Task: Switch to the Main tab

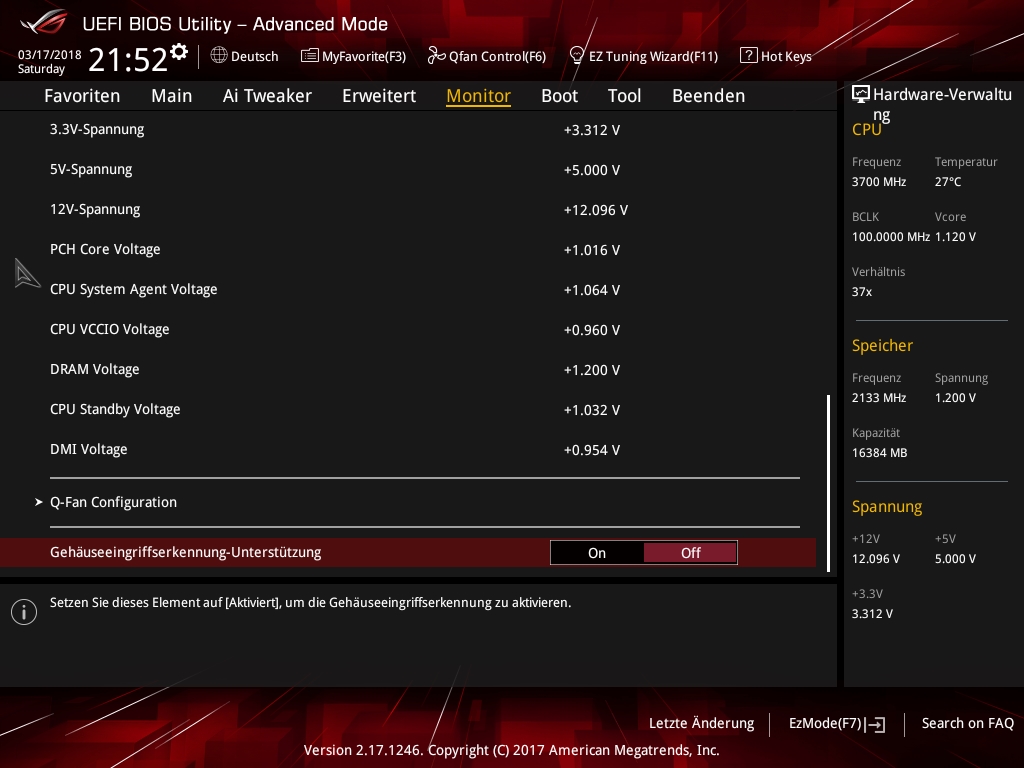Action: [x=172, y=96]
